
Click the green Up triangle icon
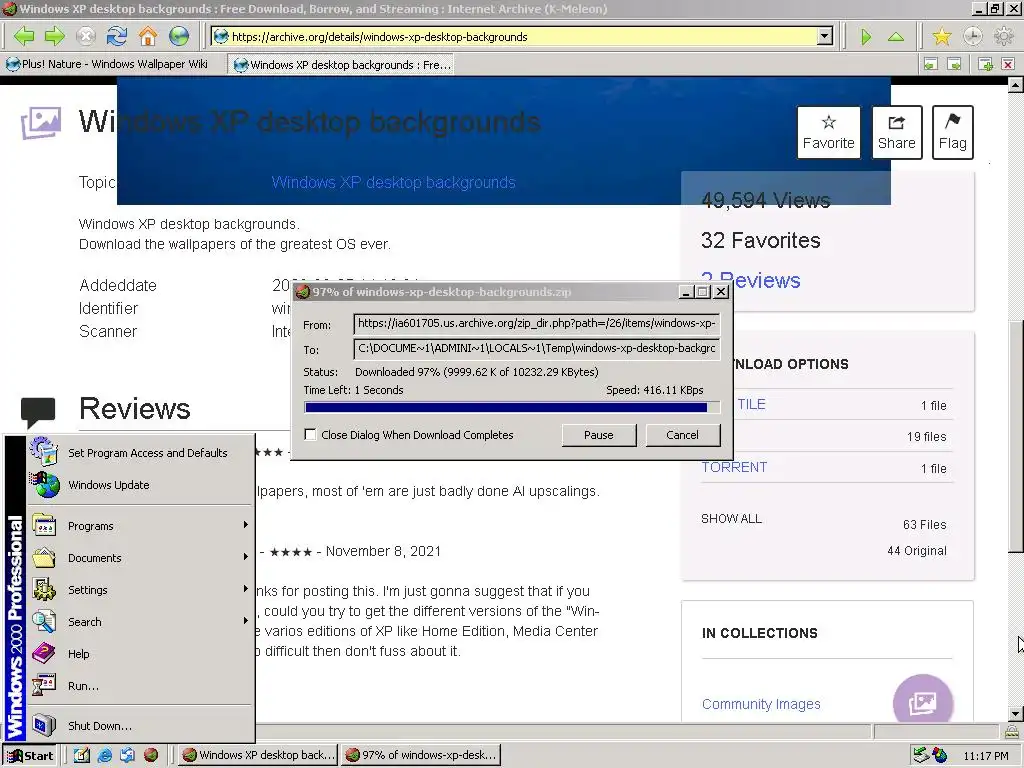[x=896, y=37]
